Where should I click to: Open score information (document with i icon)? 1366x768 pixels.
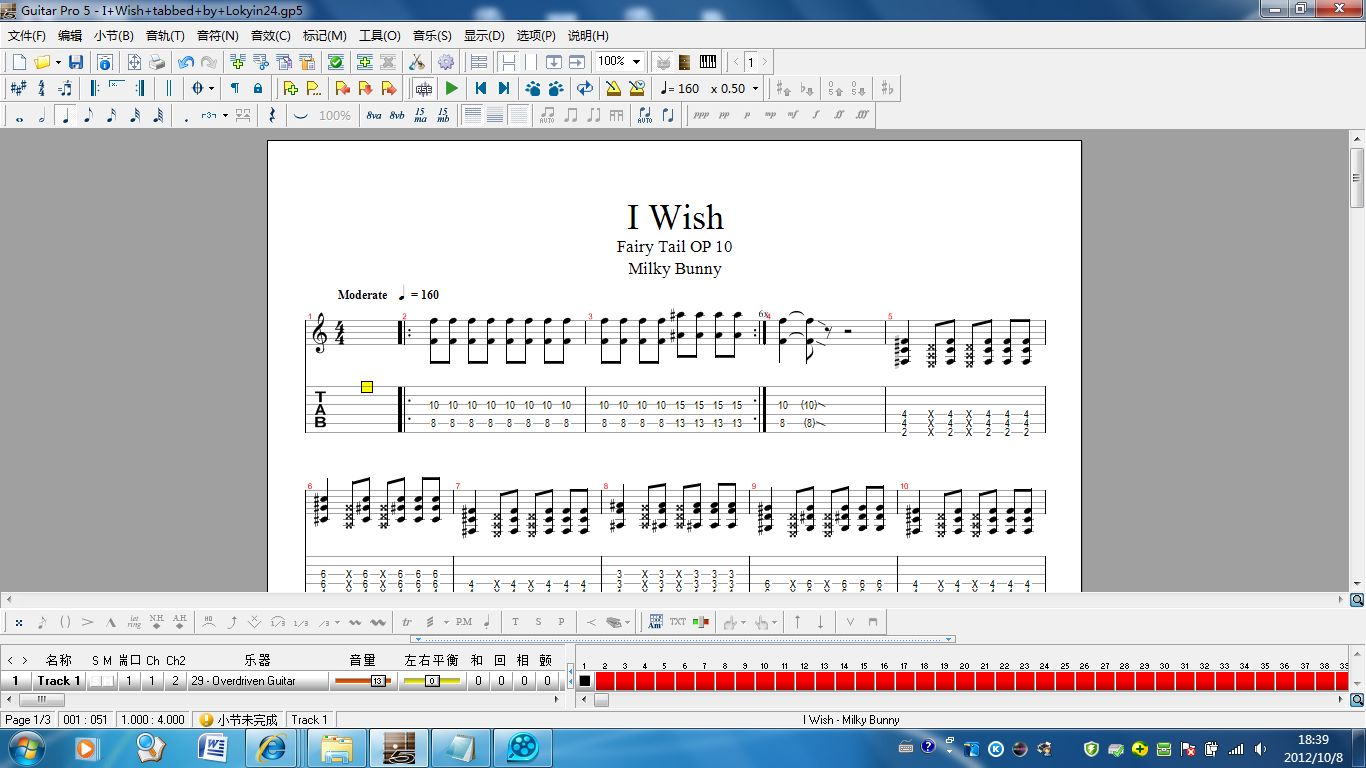point(104,62)
